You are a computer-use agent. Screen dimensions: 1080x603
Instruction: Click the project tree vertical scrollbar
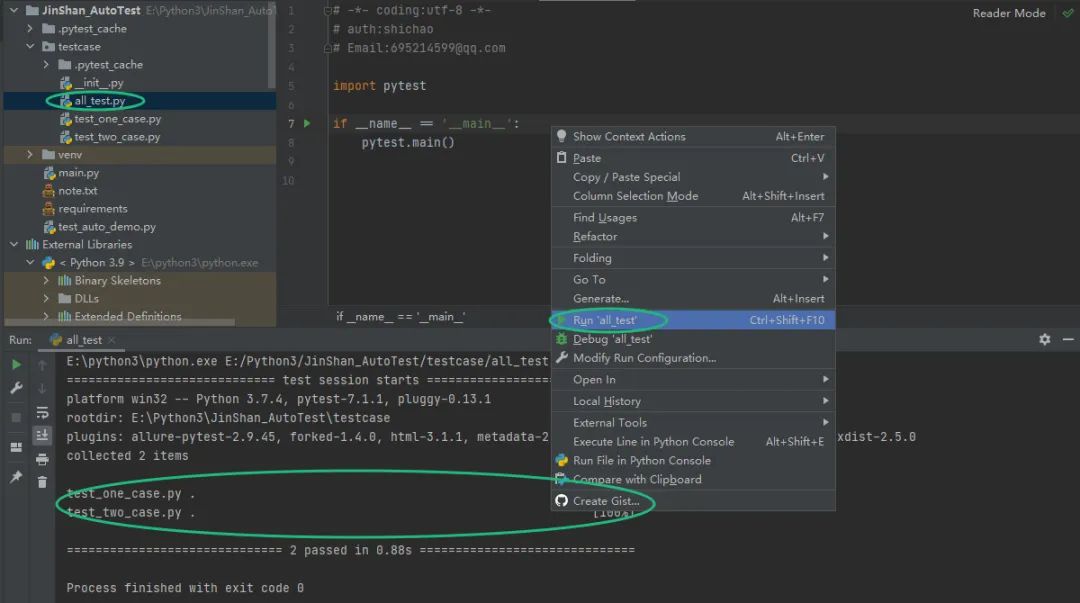pyautogui.click(x=272, y=45)
